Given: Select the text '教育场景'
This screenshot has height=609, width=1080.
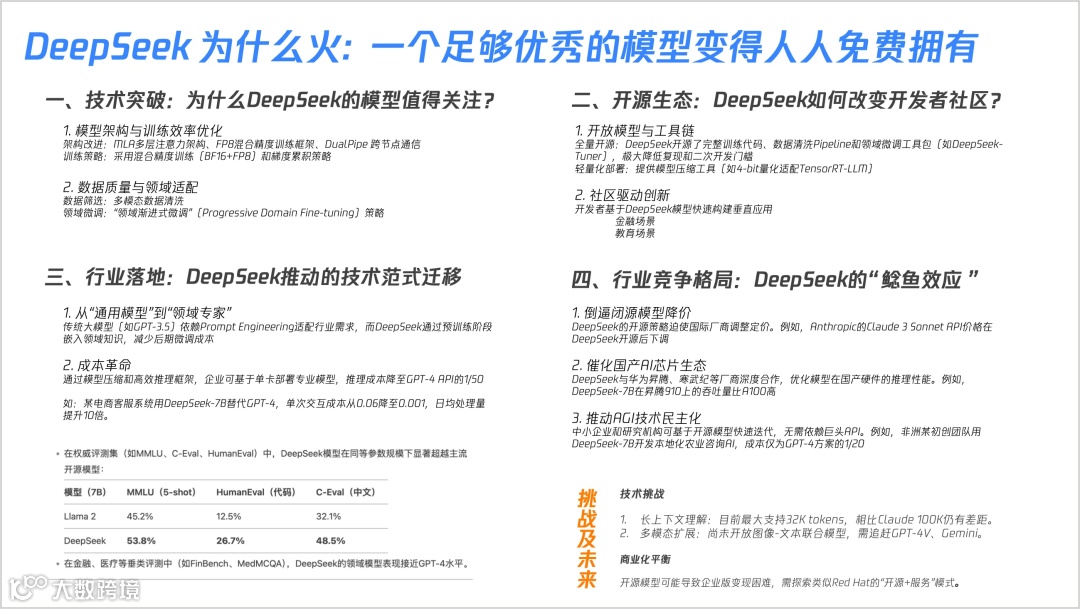Looking at the screenshot, I should point(635,234).
